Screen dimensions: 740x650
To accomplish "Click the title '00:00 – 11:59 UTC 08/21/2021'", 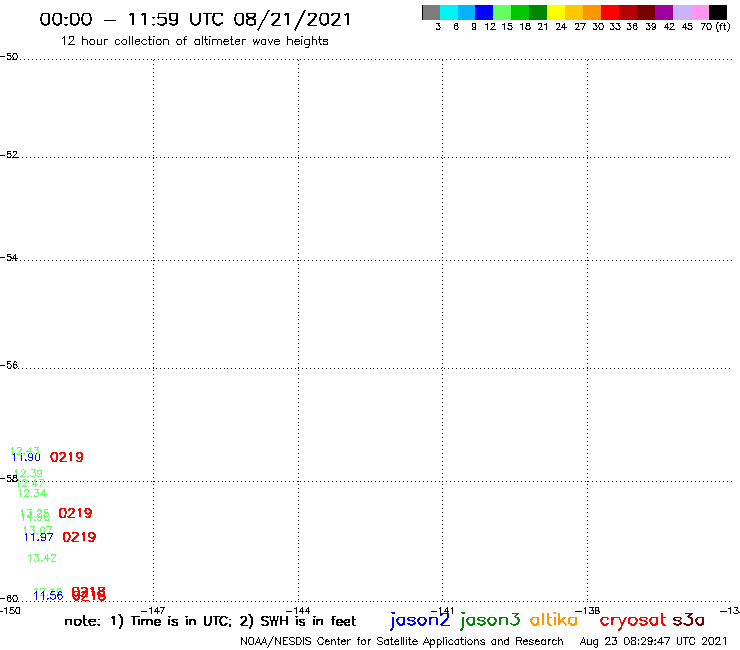I will (x=195, y=19).
